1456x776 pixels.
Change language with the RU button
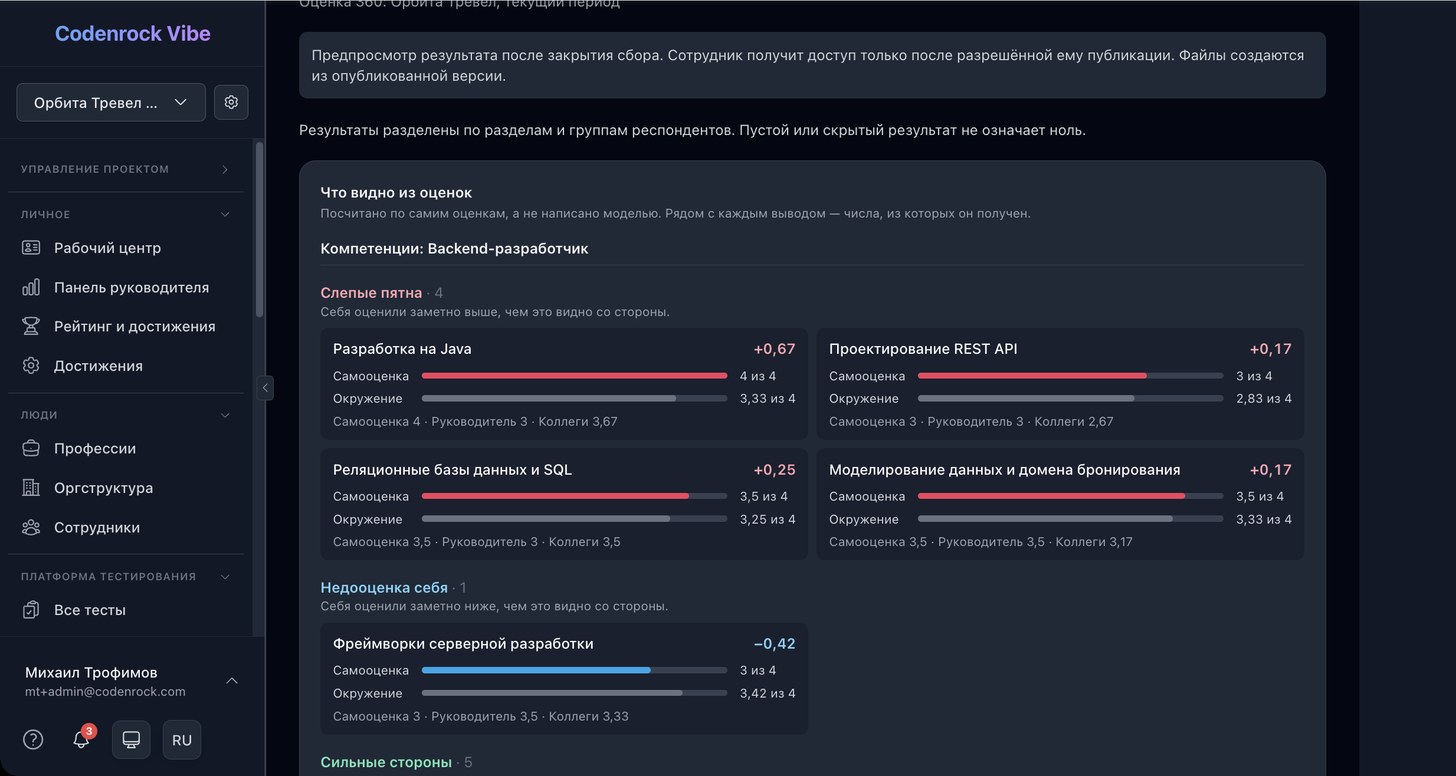(182, 740)
